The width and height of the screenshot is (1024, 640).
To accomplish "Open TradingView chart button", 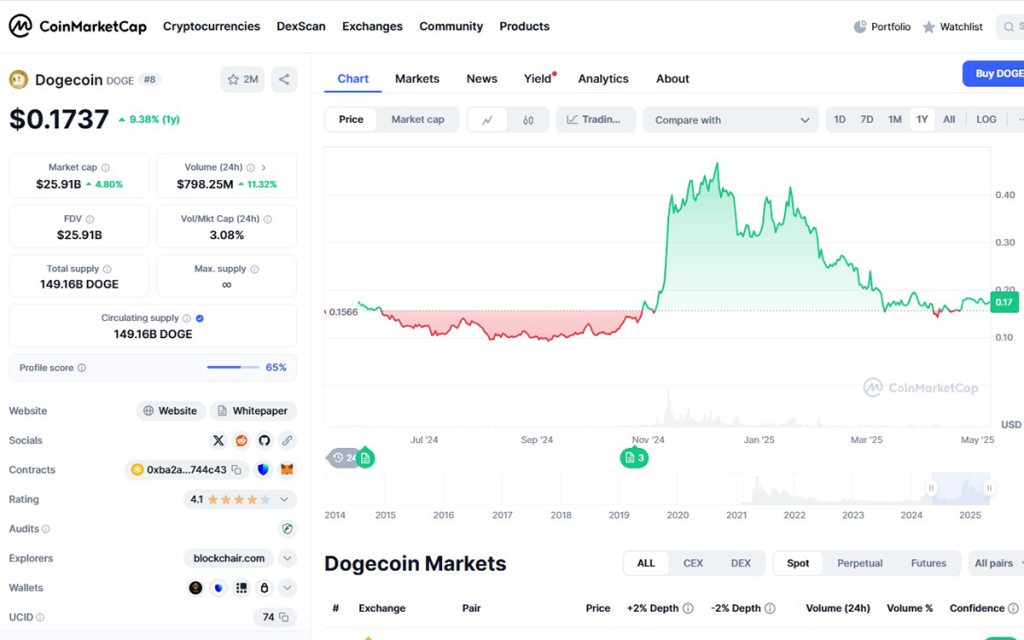I will coord(596,120).
